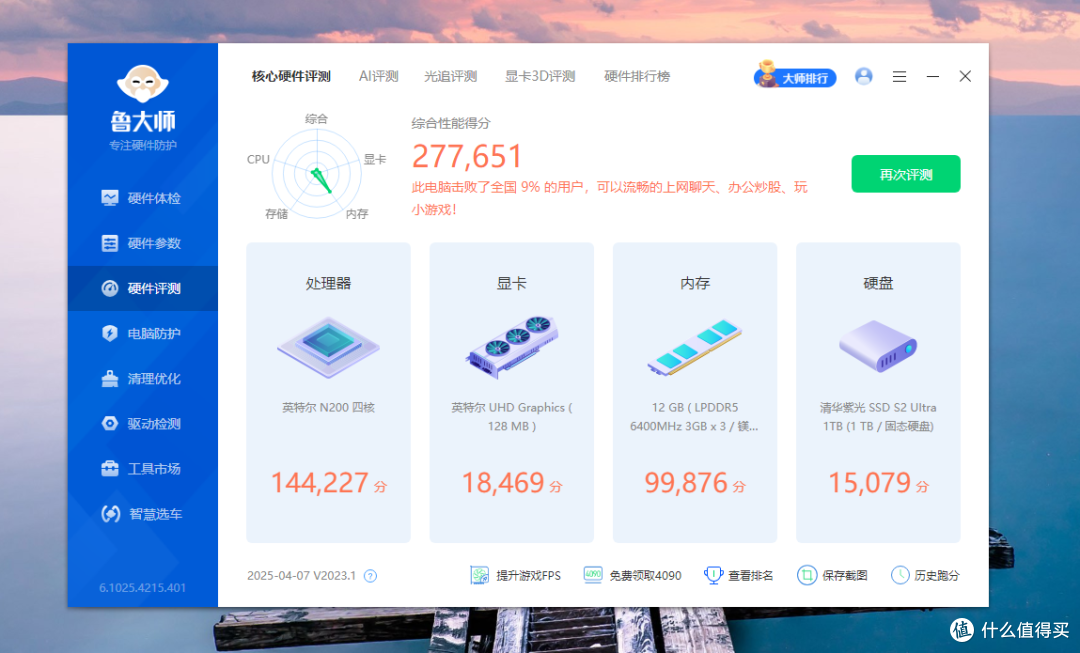Screen dimensions: 1080x653
Task: Open 工具市场 toolbox icon
Action: point(110,469)
